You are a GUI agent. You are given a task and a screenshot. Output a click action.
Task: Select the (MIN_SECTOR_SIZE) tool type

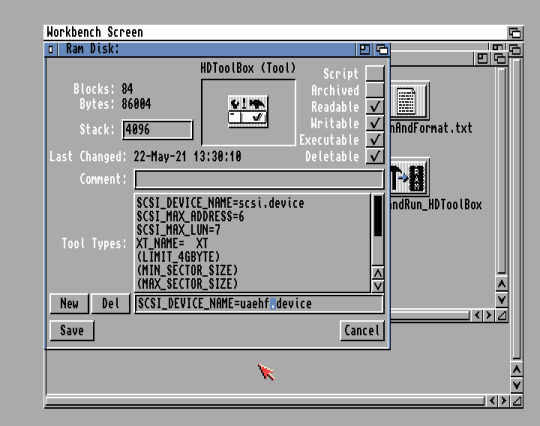pos(253,270)
